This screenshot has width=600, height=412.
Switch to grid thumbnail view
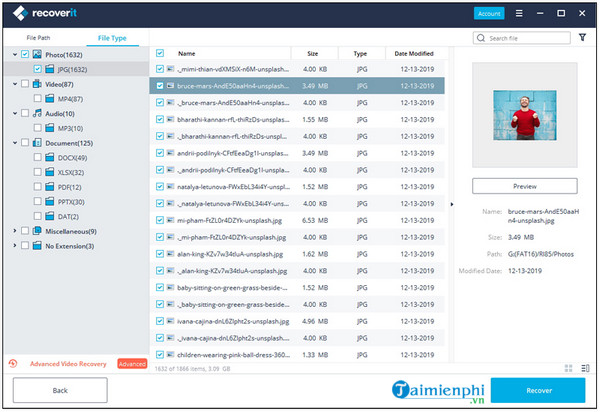(x=569, y=369)
